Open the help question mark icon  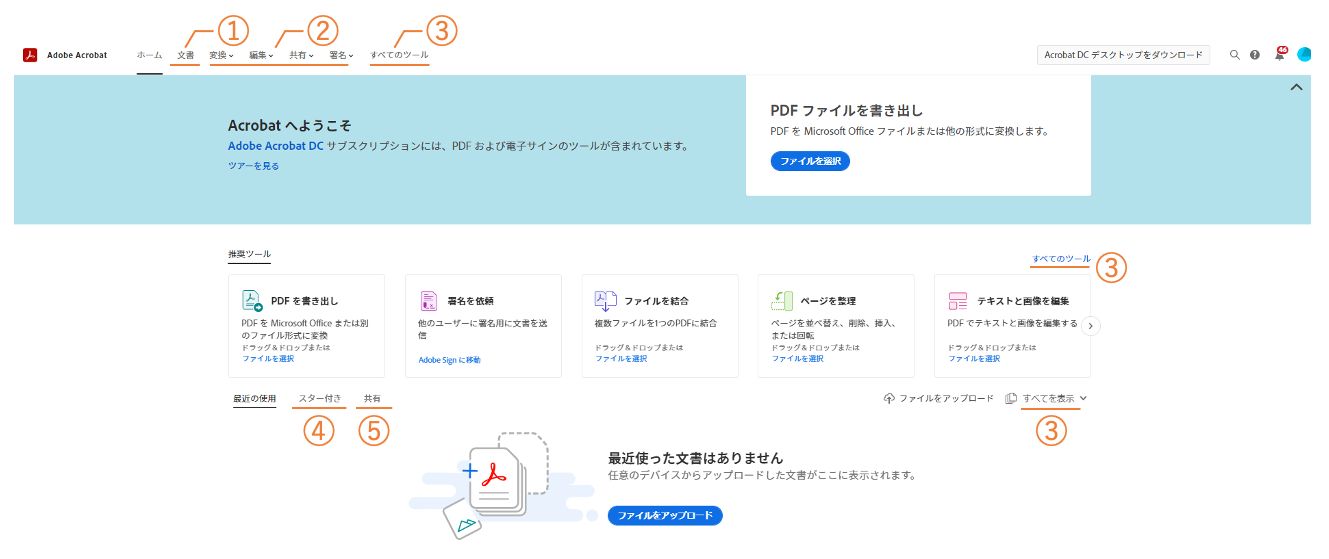(x=1255, y=55)
